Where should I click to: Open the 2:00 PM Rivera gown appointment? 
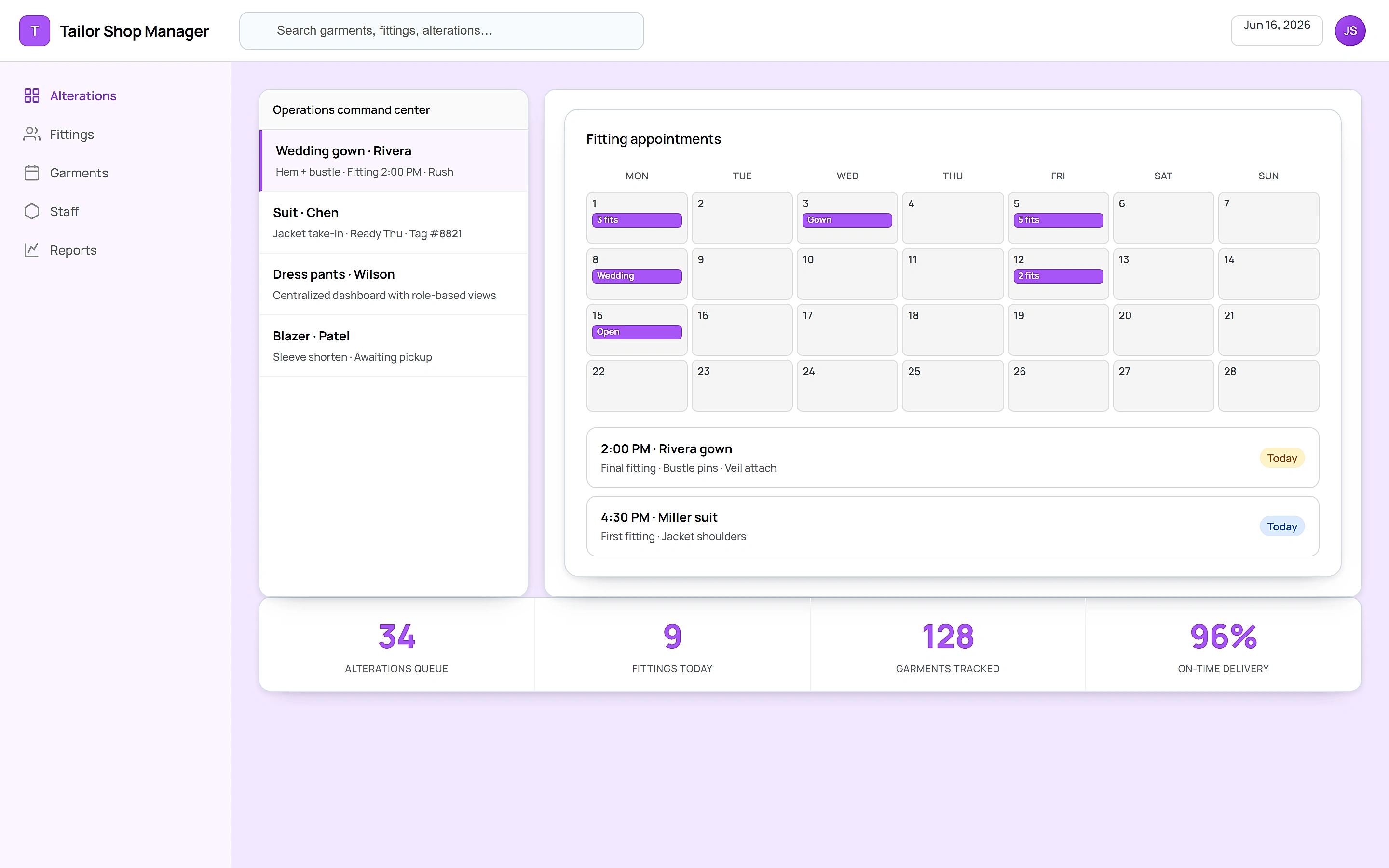952,458
